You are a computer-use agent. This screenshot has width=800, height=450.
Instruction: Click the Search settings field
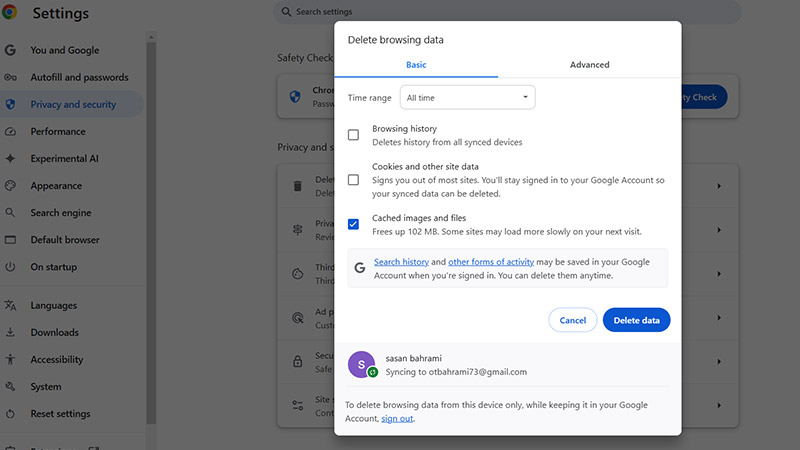508,12
